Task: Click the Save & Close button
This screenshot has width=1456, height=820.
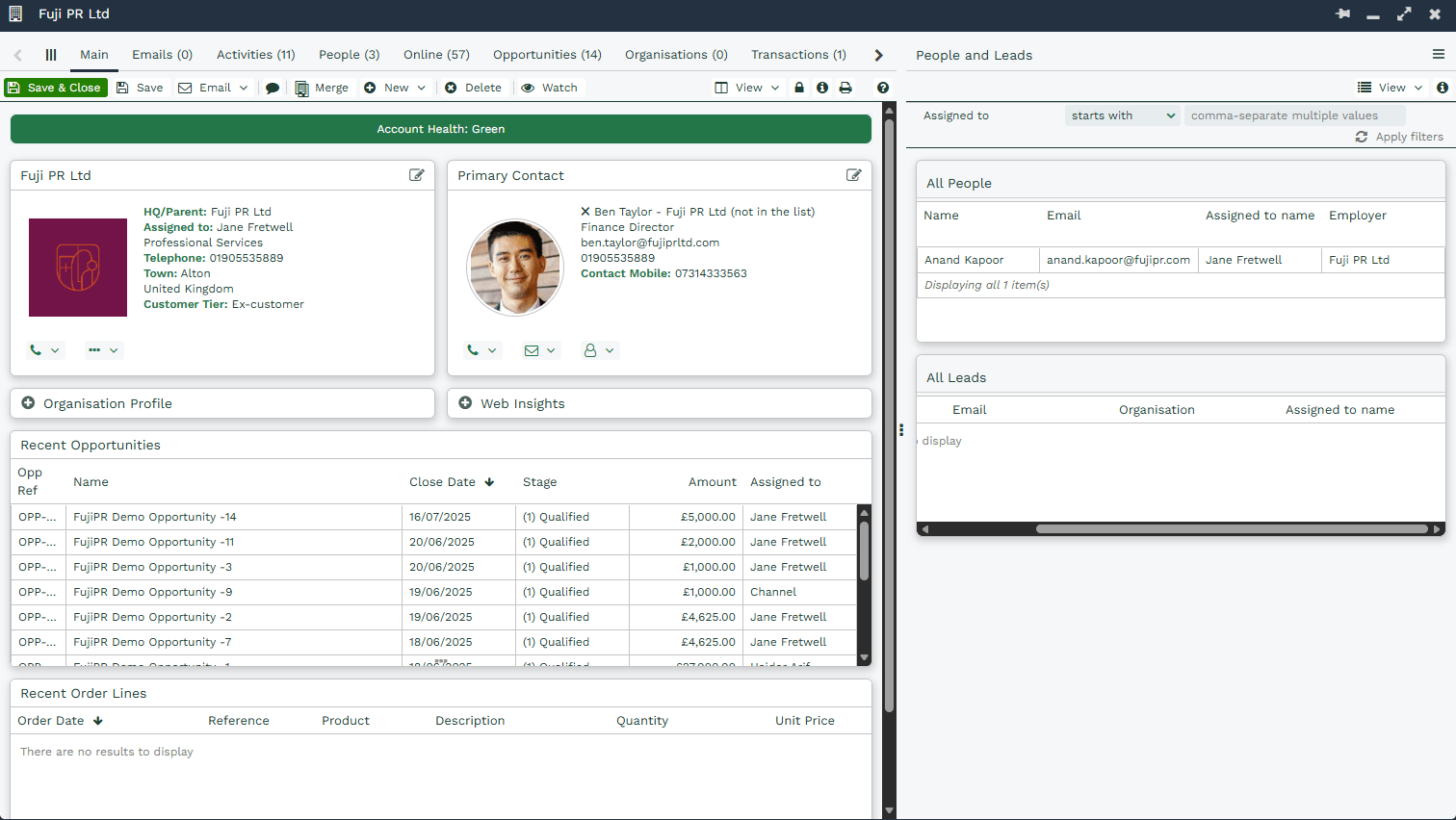Action: (56, 88)
